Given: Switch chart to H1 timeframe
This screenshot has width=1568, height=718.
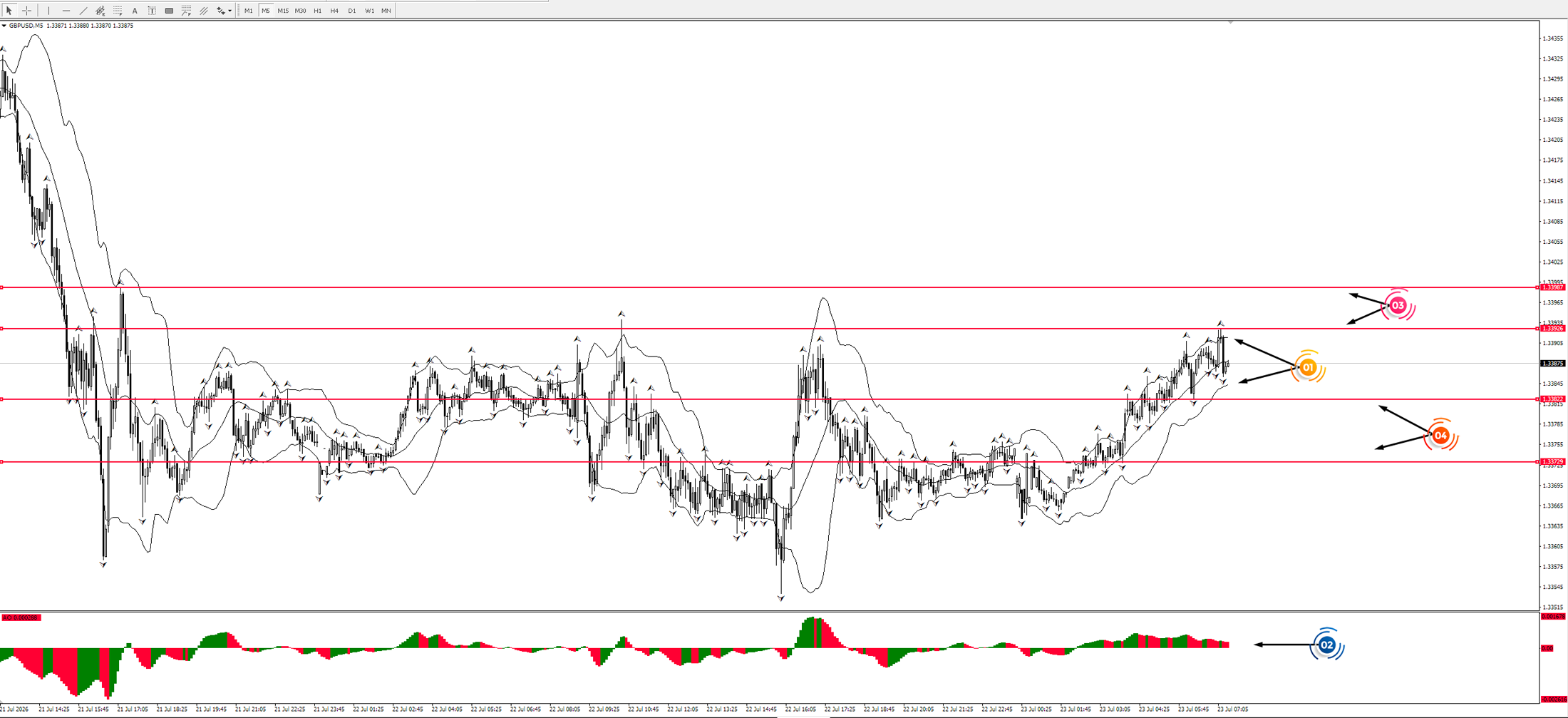Looking at the screenshot, I should pos(317,11).
